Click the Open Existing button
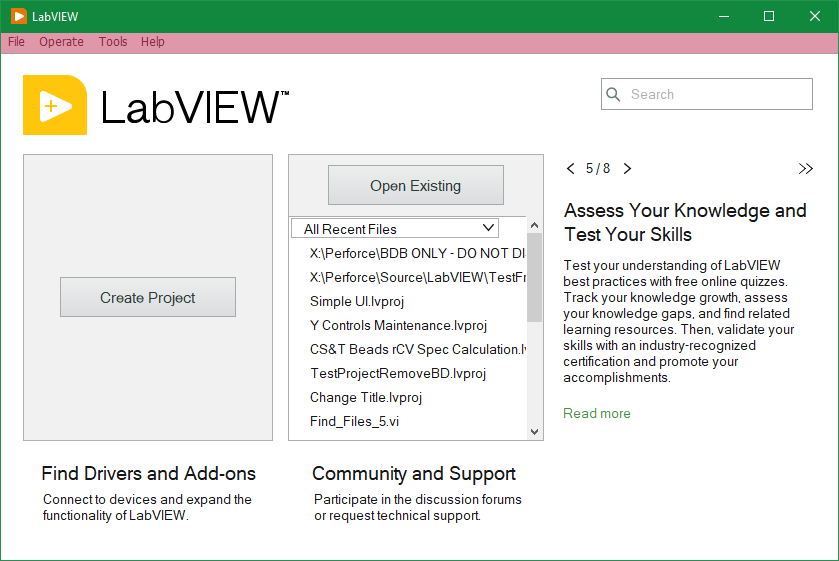Image resolution: width=839 pixels, height=561 pixels. (416, 185)
